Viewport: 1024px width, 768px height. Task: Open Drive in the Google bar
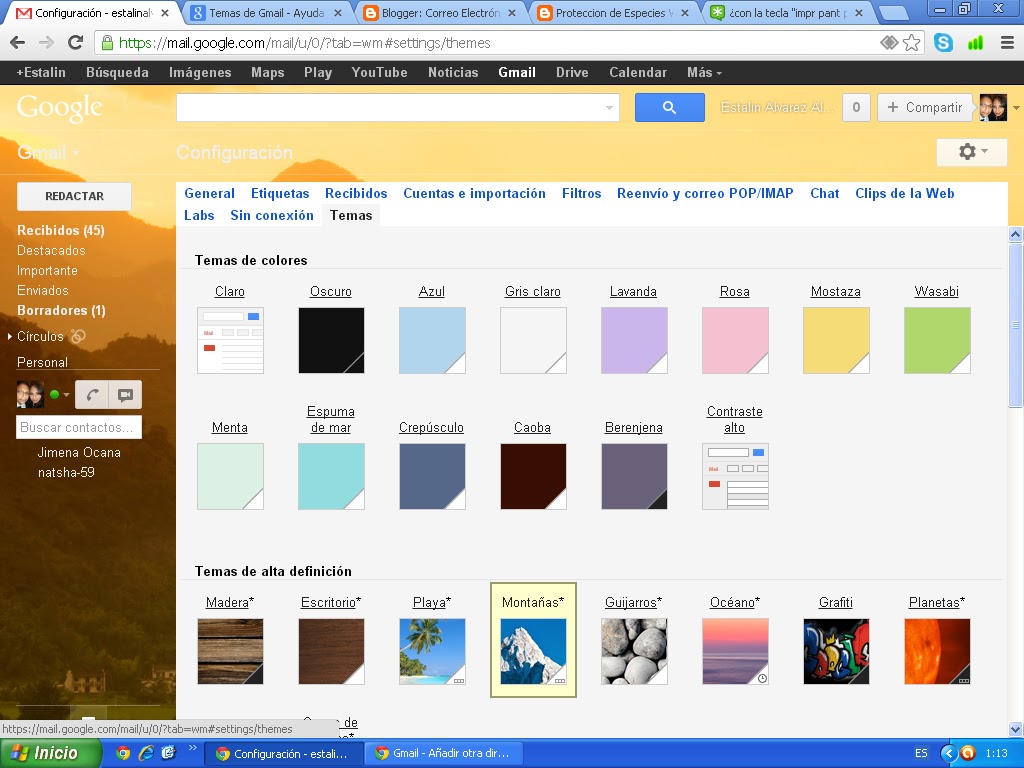tap(572, 72)
